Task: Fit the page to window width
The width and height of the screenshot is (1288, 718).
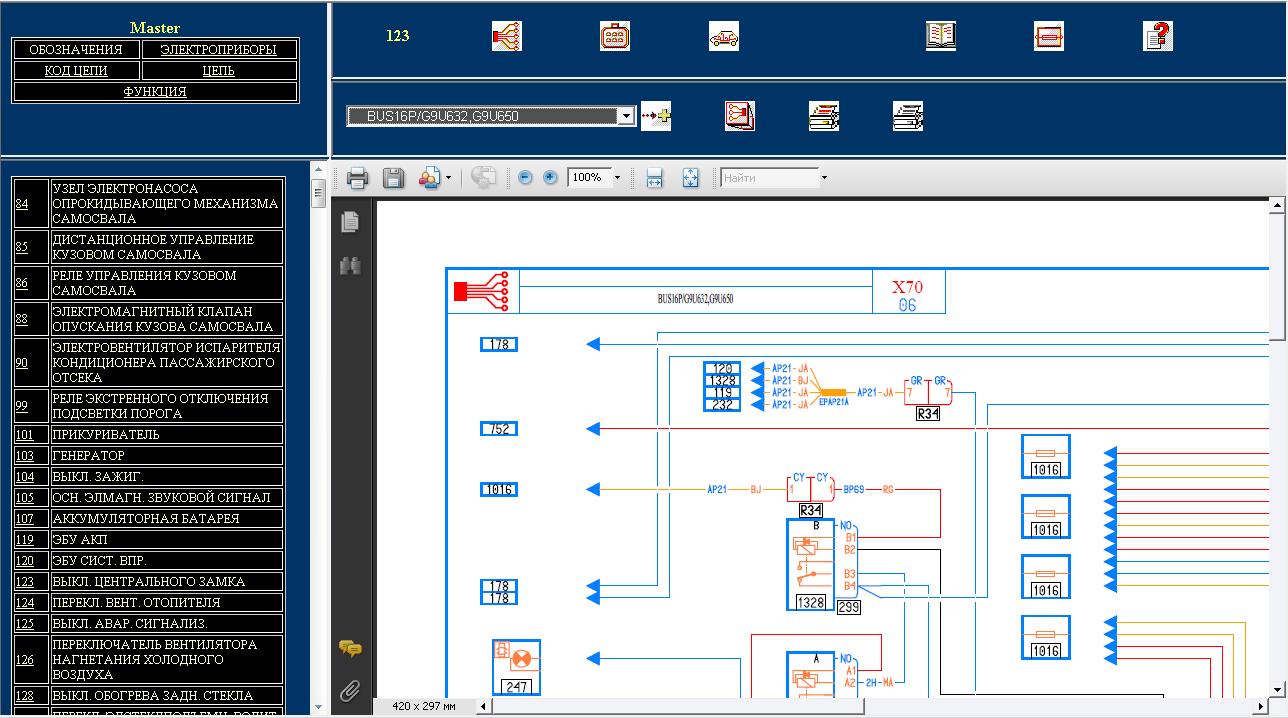Action: coord(654,178)
